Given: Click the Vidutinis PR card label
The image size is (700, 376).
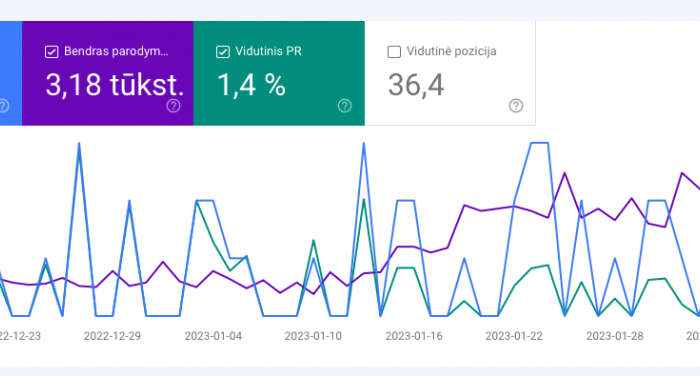Looking at the screenshot, I should (268, 51).
